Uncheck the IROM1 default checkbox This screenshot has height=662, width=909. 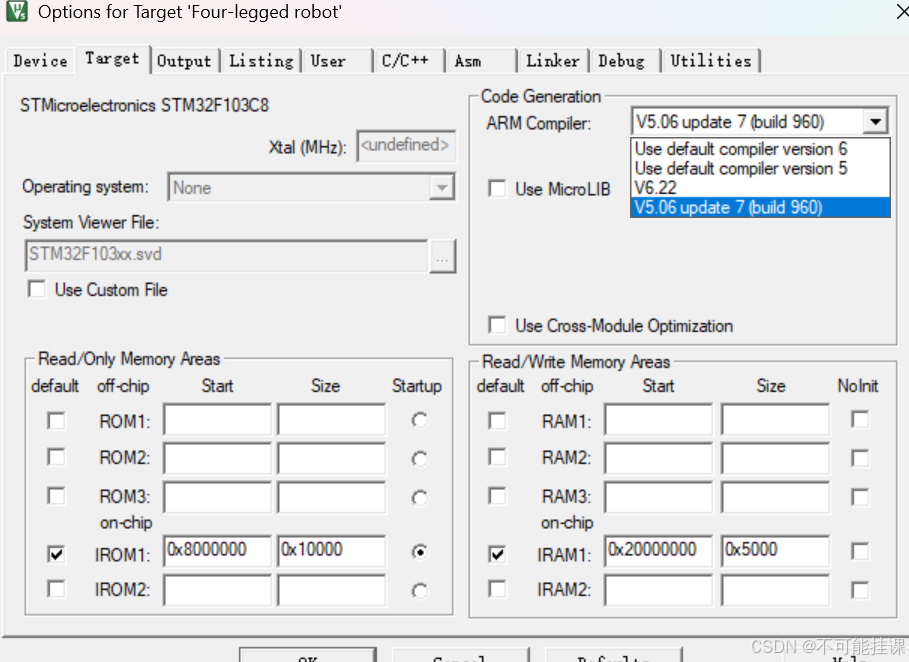click(x=56, y=554)
